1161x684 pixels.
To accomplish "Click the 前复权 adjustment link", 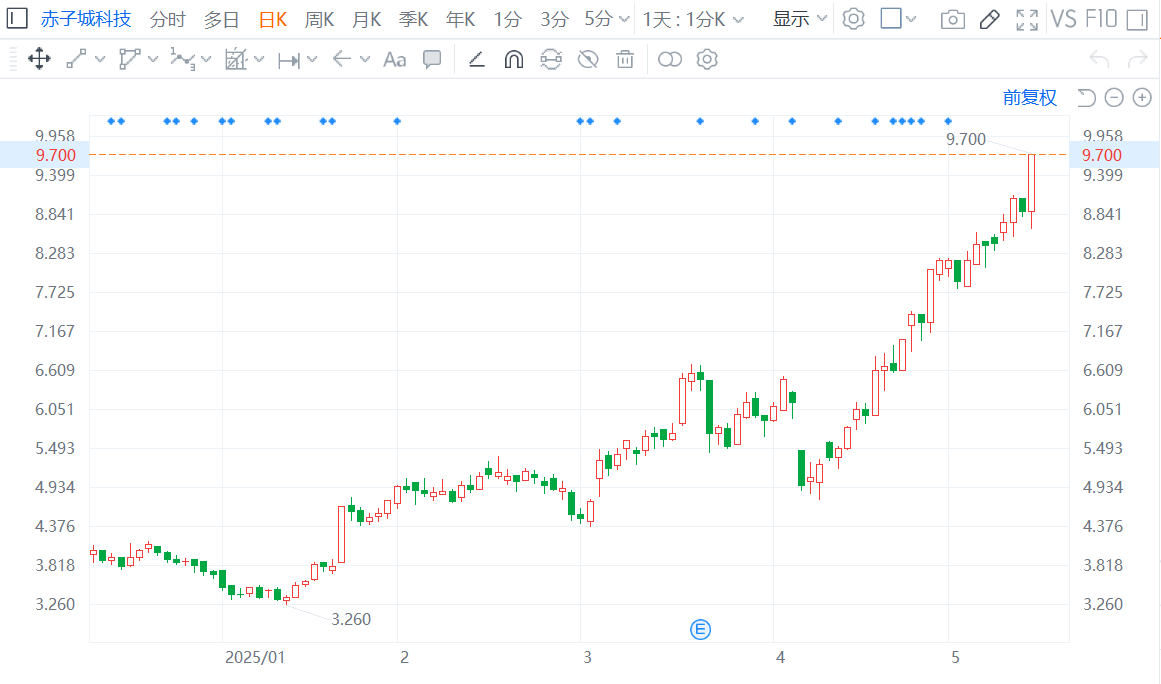I will point(1029,98).
